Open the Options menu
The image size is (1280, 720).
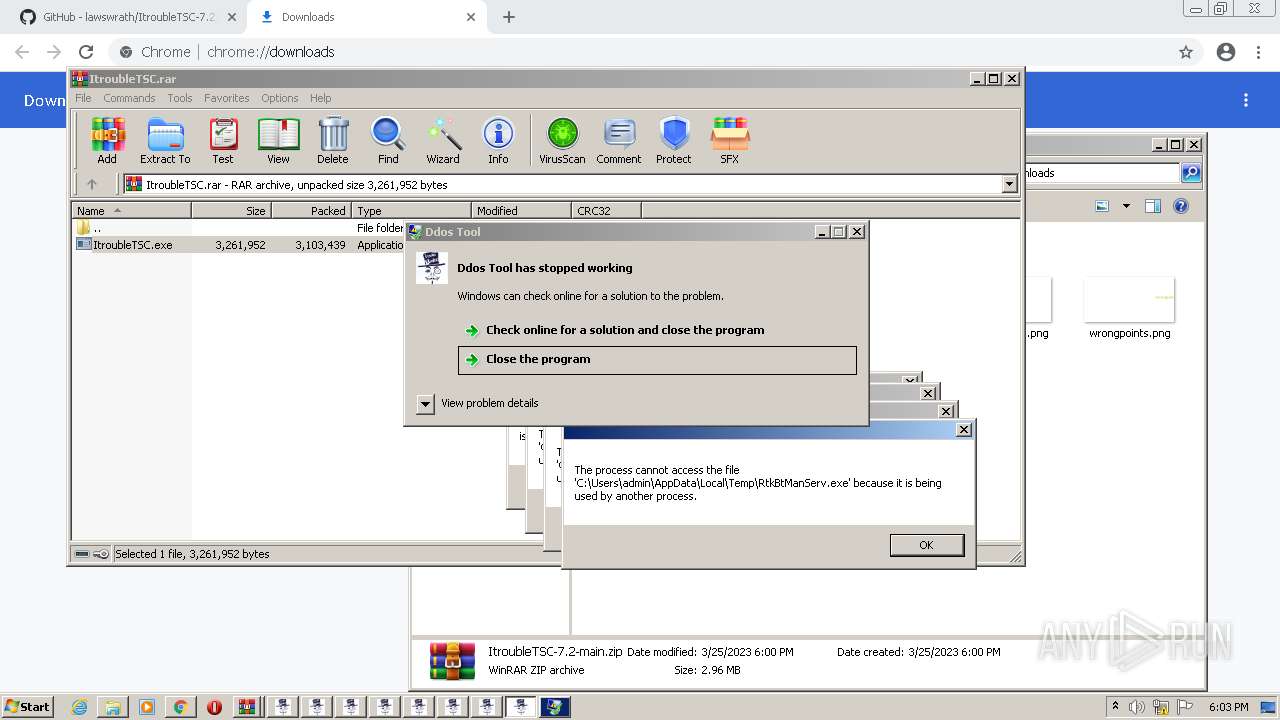(280, 98)
